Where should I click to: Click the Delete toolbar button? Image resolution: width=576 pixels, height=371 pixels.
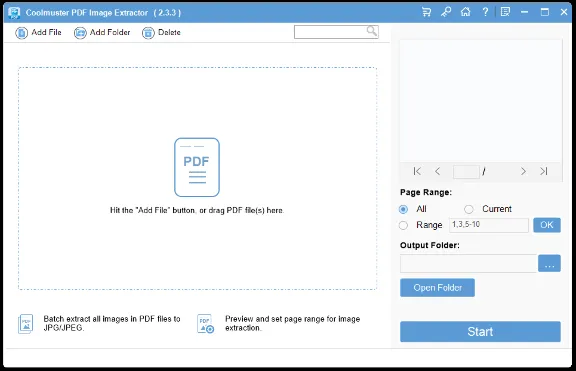pyautogui.click(x=161, y=32)
